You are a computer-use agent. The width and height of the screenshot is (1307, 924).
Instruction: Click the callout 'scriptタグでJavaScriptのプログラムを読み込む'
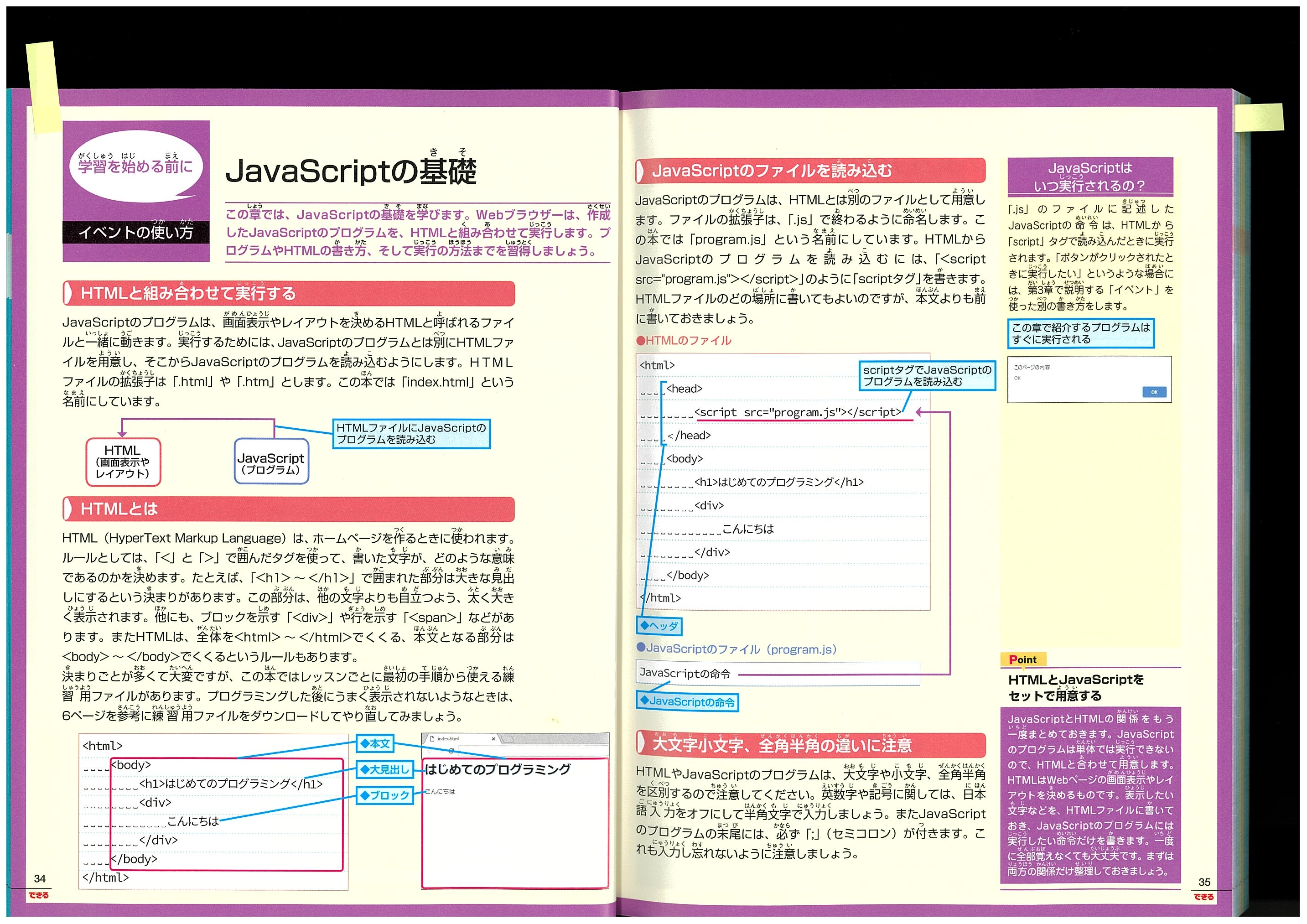point(927,375)
